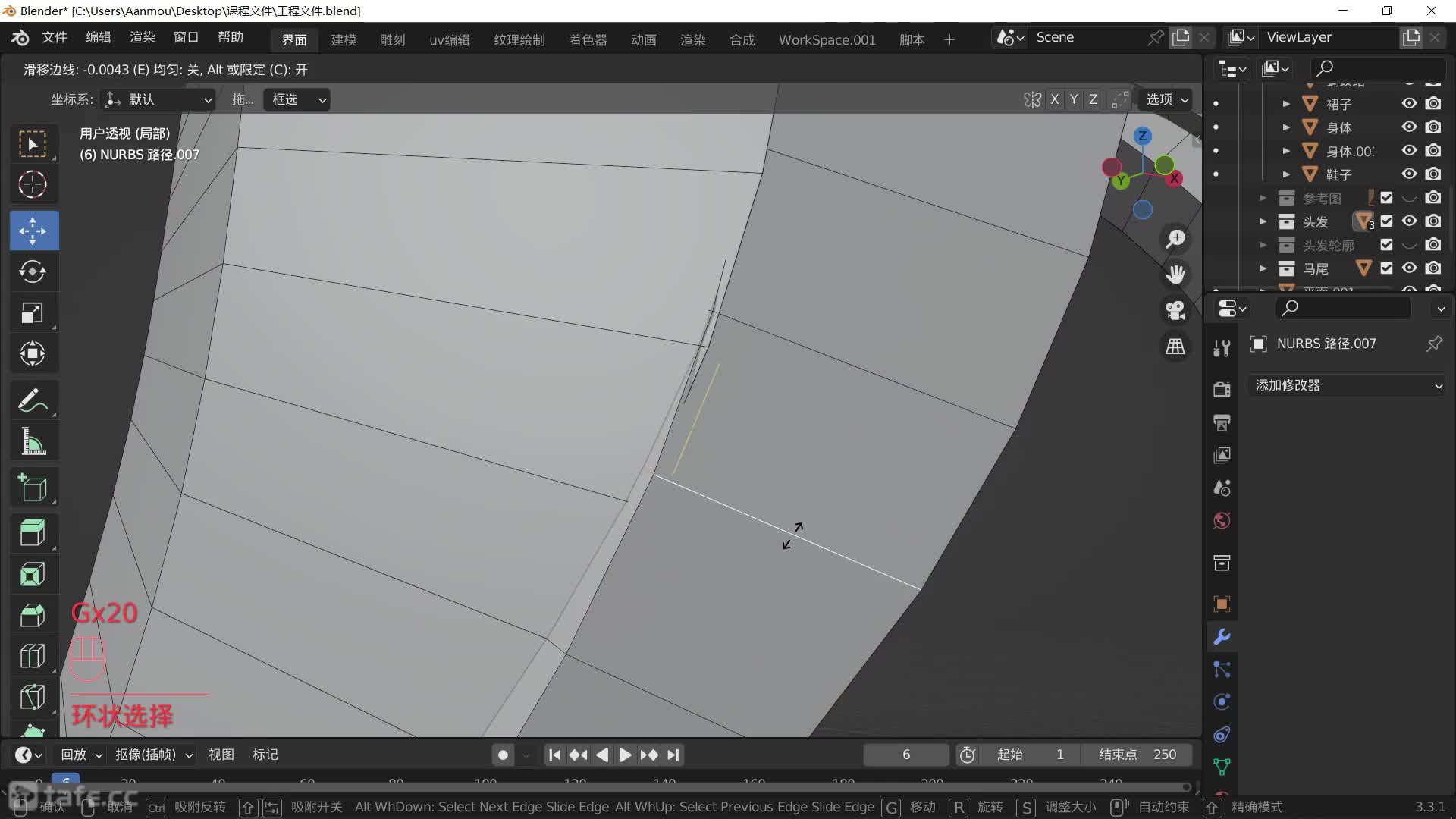Toggle camera view icon
This screenshot has width=1456, height=819.
tap(1175, 310)
